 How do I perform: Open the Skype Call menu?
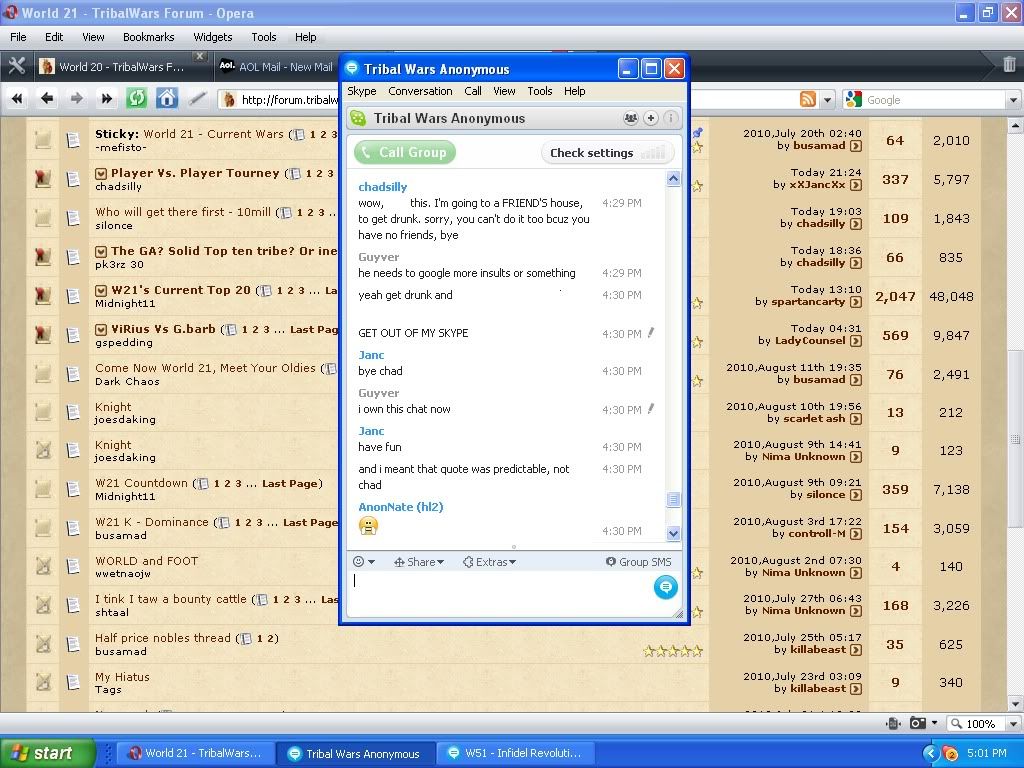pos(473,91)
